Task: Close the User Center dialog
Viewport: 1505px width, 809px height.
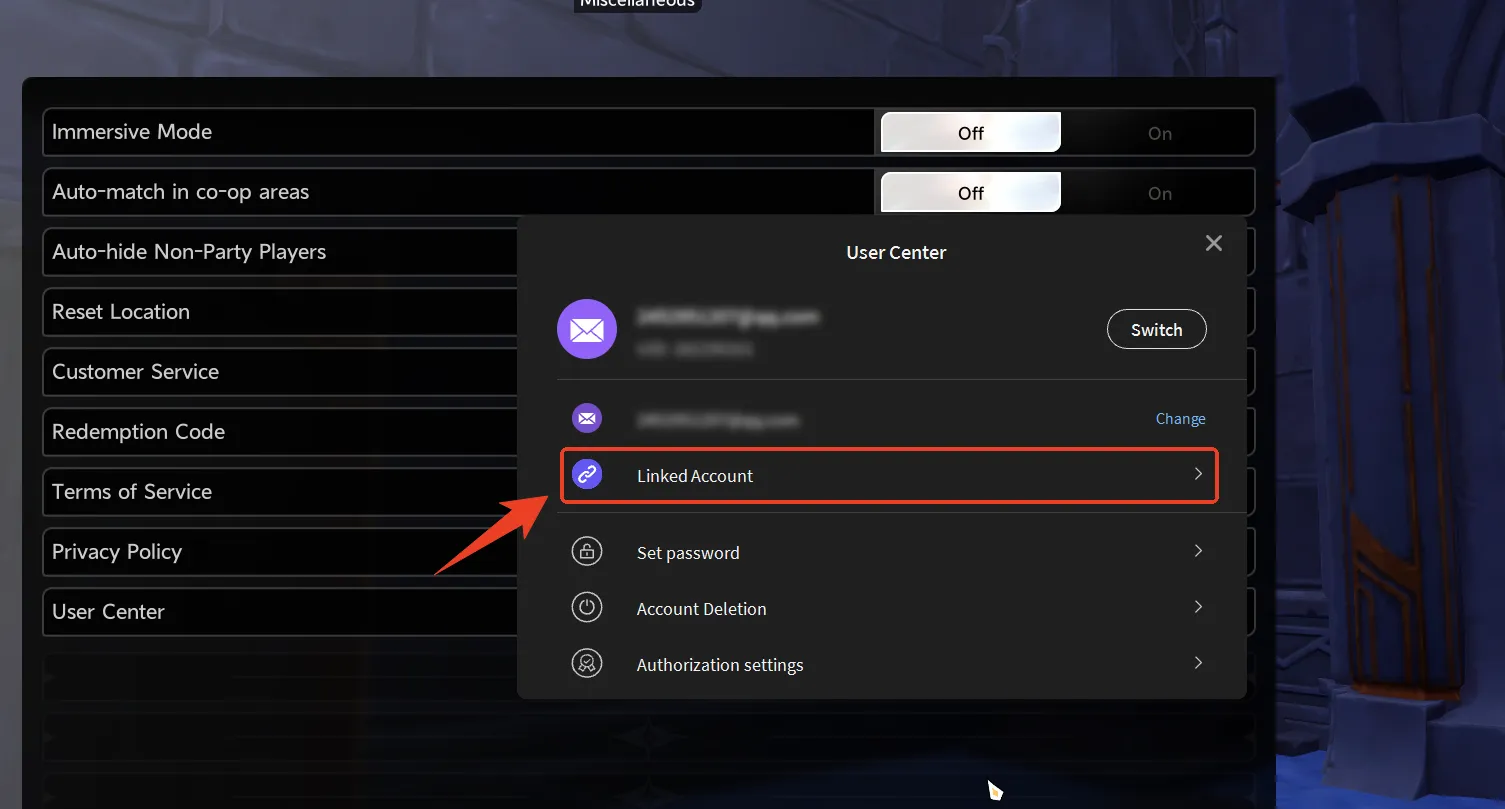Action: point(1214,243)
